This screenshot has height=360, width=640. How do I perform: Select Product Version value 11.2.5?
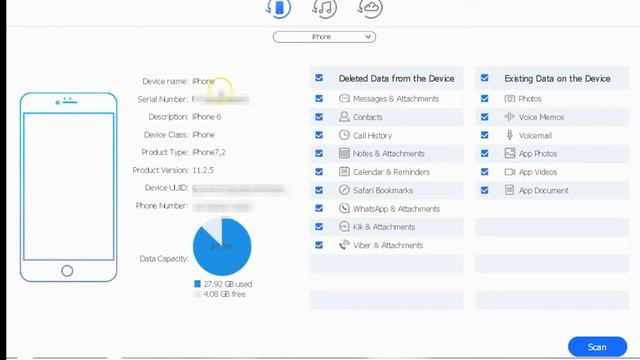tap(203, 170)
